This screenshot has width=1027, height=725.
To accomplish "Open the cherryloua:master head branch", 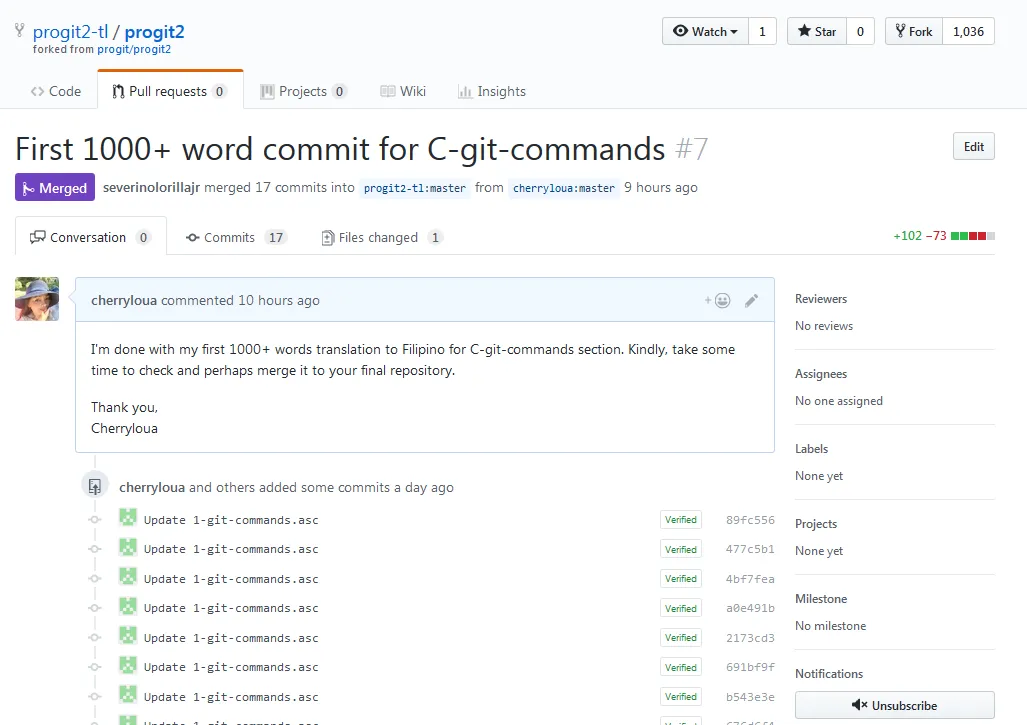I will coord(564,188).
